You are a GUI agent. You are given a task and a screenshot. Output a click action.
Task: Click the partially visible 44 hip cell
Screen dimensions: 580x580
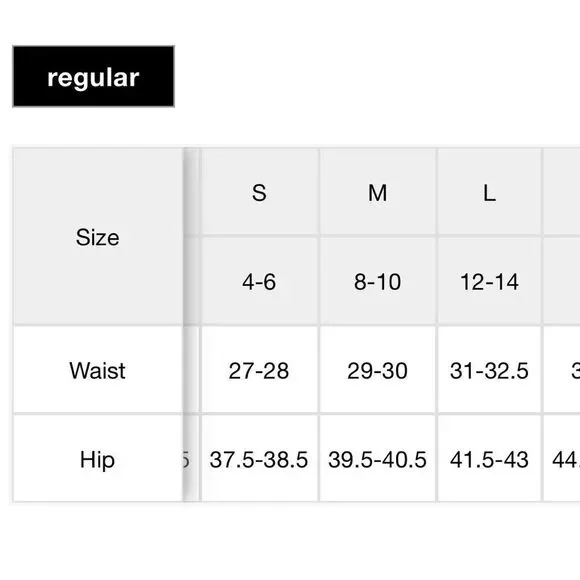tap(562, 459)
